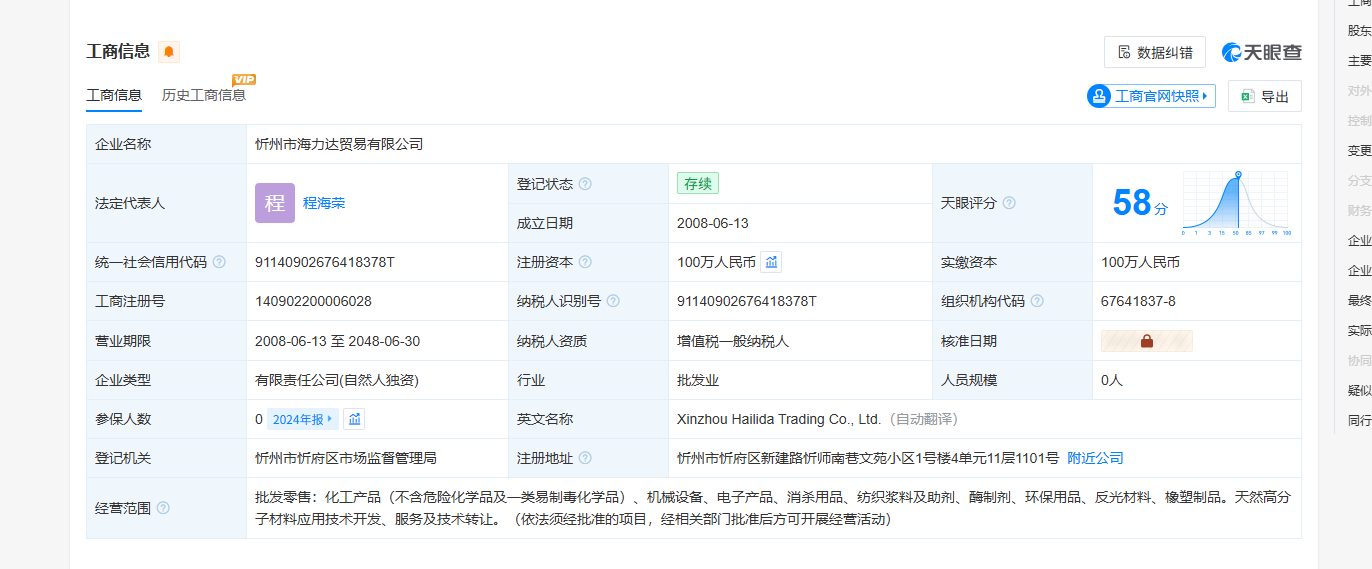Viewport: 1372px width, 569px height.
Task: Click the purple 程 avatar icon
Action: [x=275, y=203]
